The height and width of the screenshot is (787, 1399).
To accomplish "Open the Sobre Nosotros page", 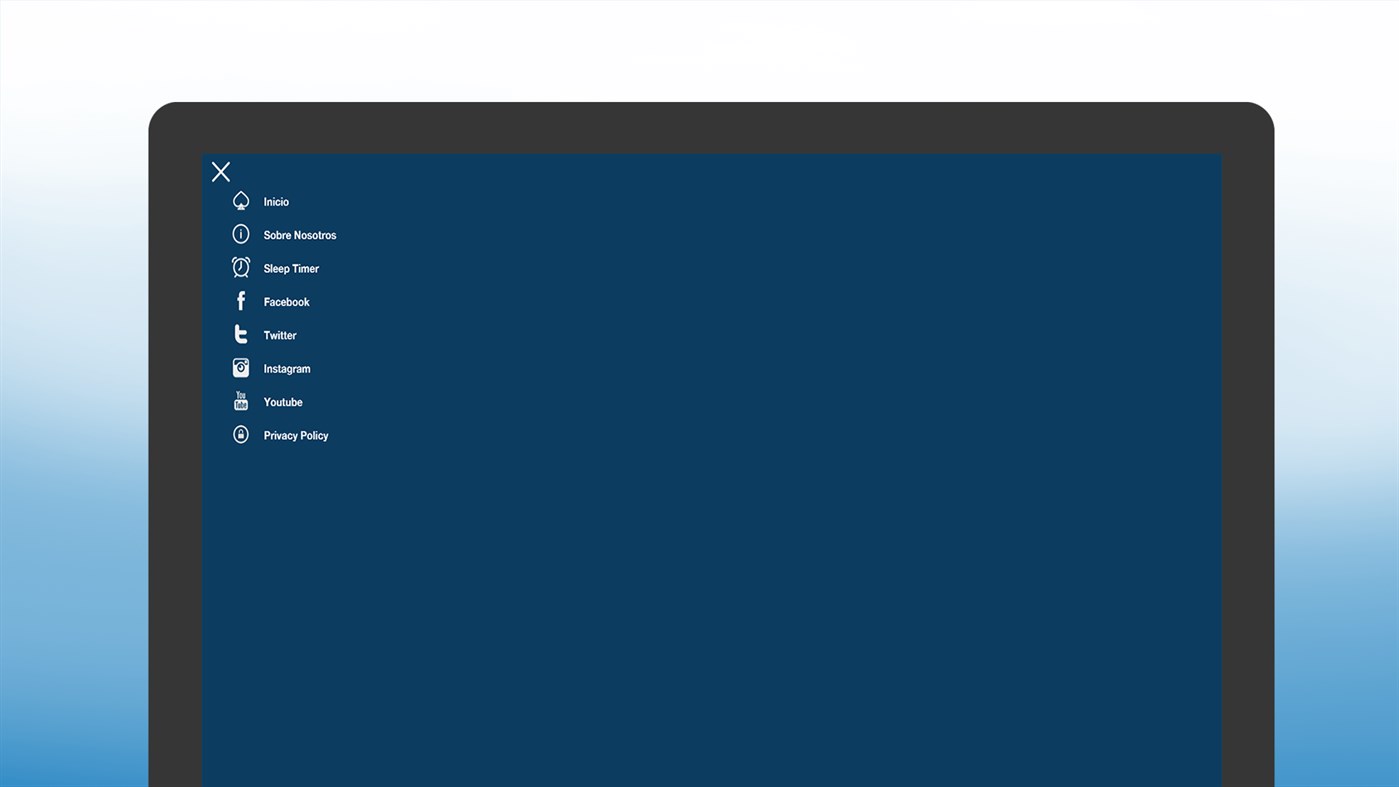I will 300,235.
